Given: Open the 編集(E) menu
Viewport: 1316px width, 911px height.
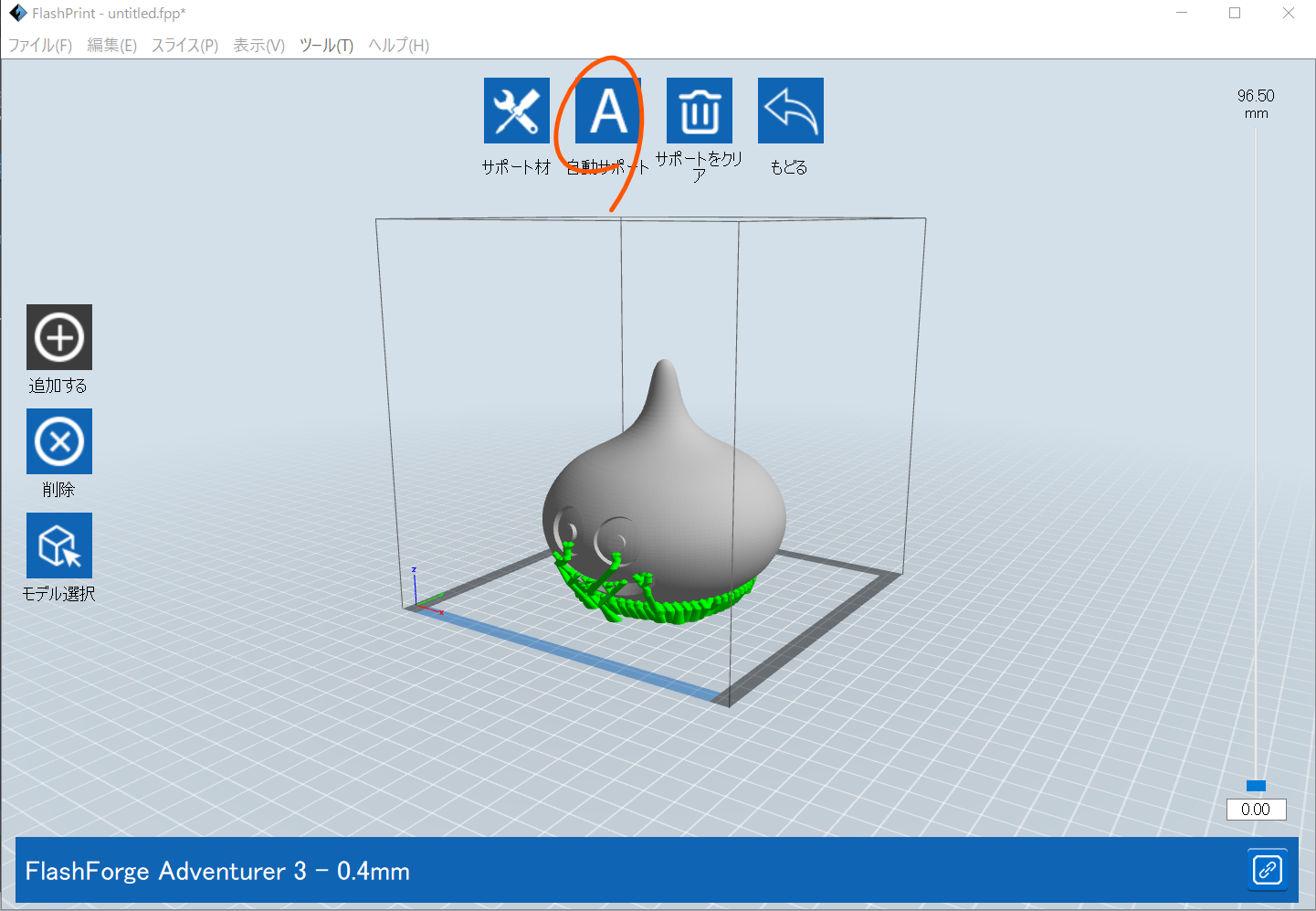Looking at the screenshot, I should click(112, 45).
